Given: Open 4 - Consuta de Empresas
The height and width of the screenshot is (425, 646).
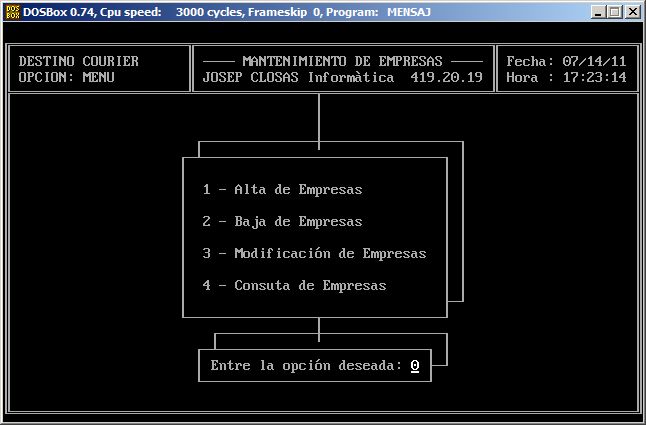Looking at the screenshot, I should tap(294, 285).
